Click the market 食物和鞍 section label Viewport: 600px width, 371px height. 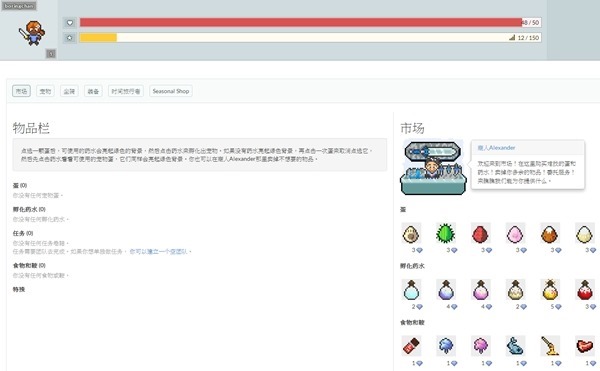tap(412, 322)
